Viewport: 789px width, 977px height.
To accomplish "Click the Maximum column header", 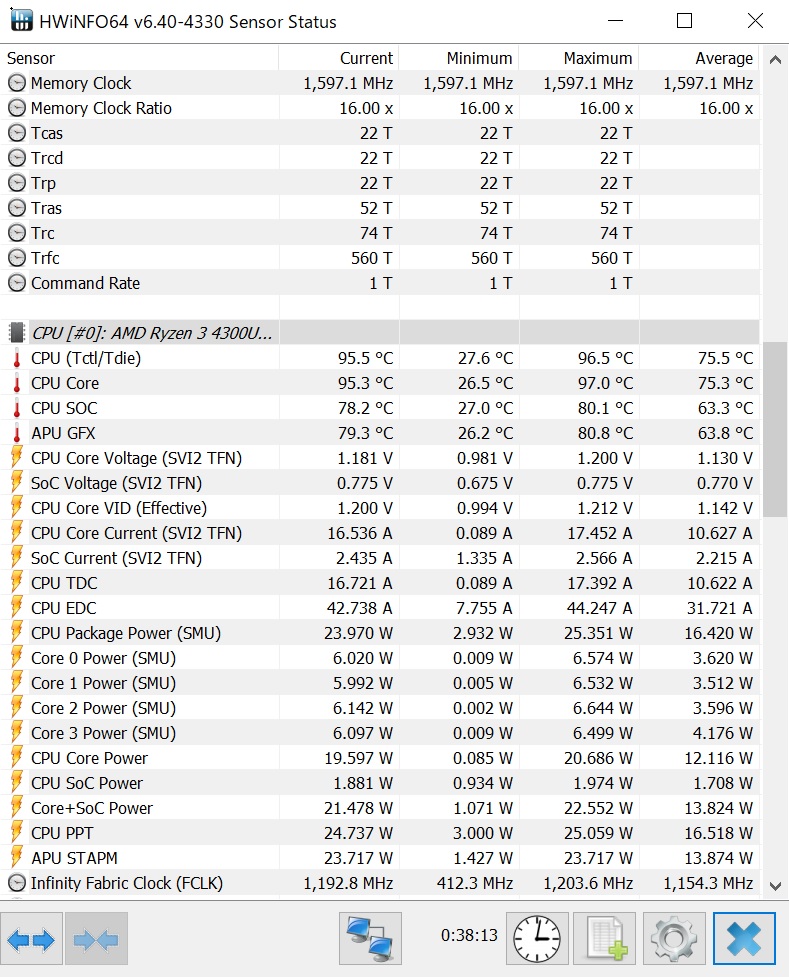I will 580,58.
